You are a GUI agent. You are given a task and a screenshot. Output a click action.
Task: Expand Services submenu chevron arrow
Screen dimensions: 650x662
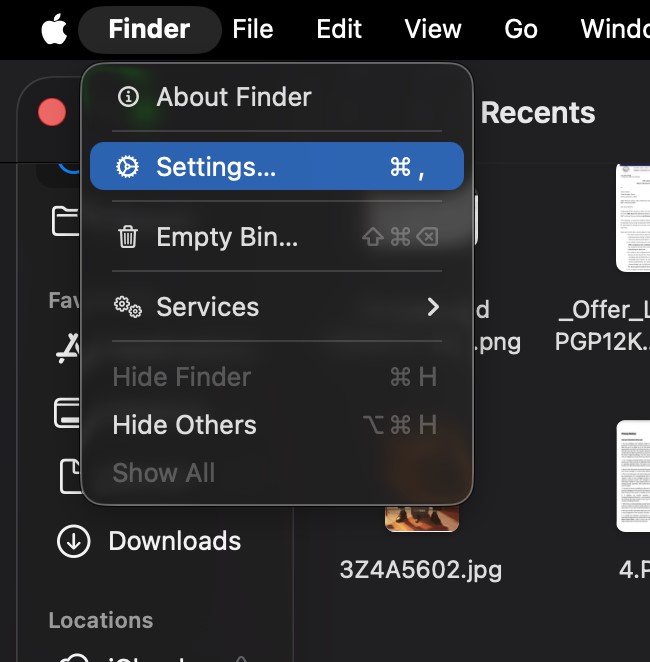(x=433, y=307)
